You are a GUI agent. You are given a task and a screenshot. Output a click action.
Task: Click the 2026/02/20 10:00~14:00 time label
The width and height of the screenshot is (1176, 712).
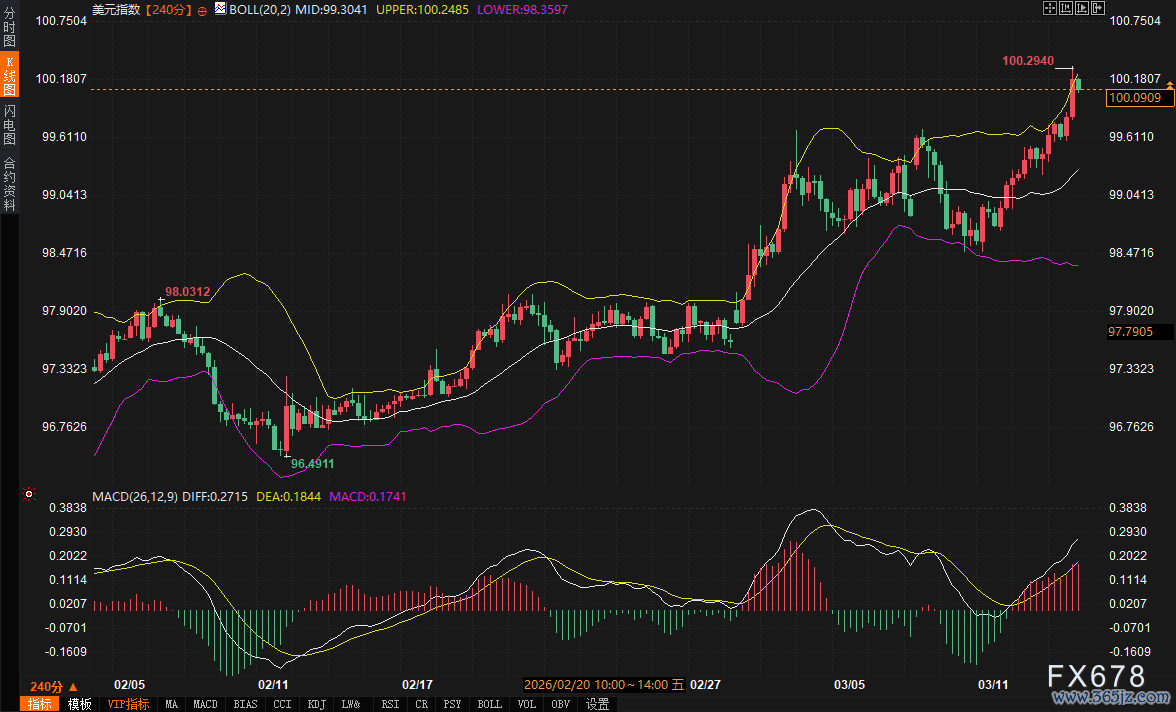(x=604, y=685)
